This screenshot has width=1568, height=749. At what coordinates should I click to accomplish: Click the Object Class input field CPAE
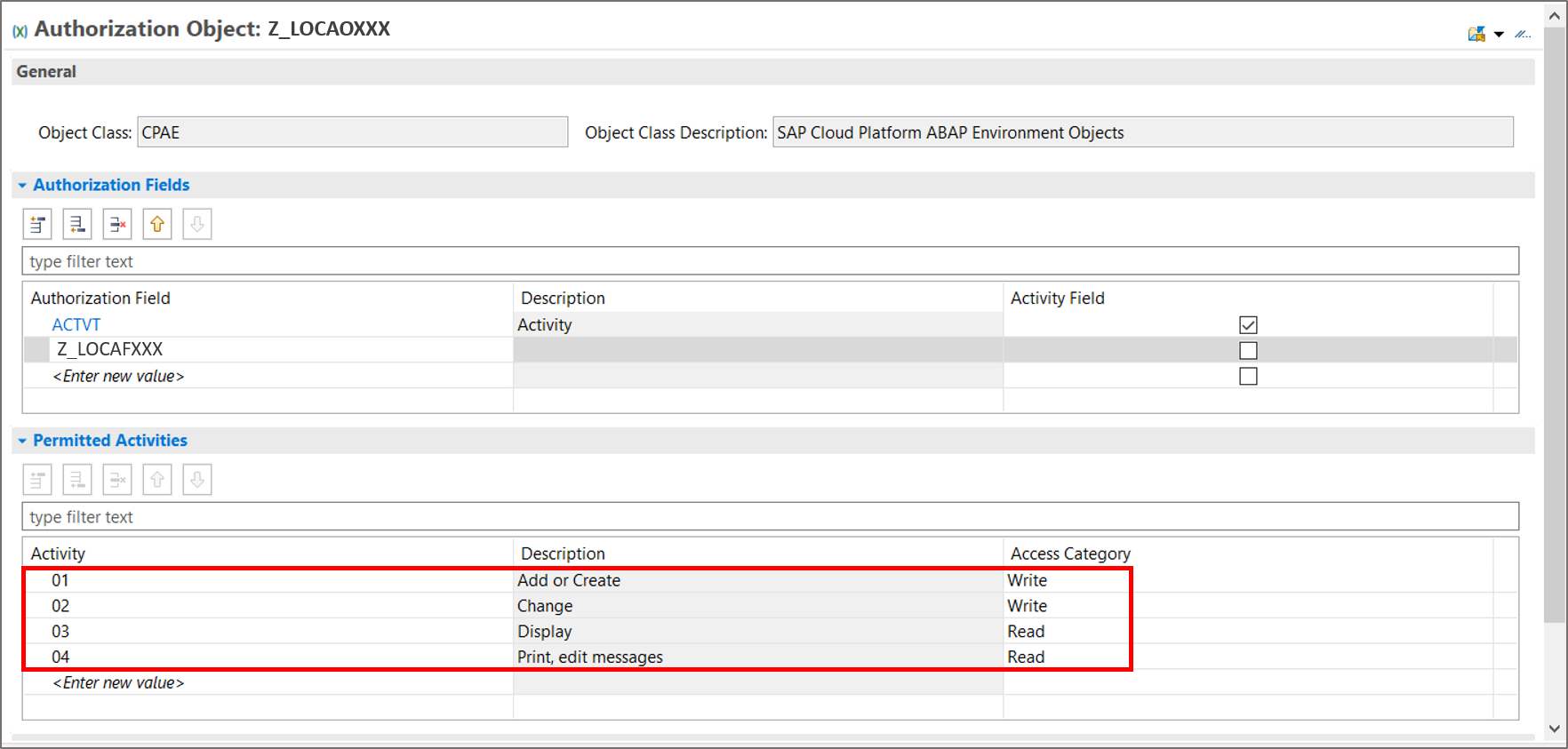(352, 132)
